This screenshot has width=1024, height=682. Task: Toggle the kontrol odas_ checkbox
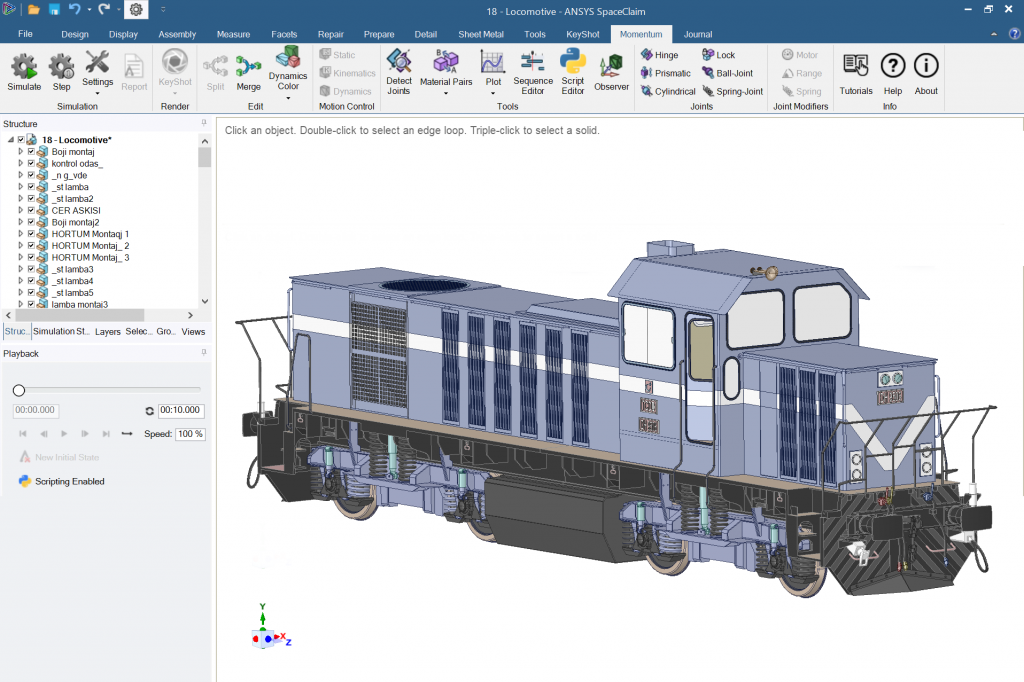coord(31,163)
